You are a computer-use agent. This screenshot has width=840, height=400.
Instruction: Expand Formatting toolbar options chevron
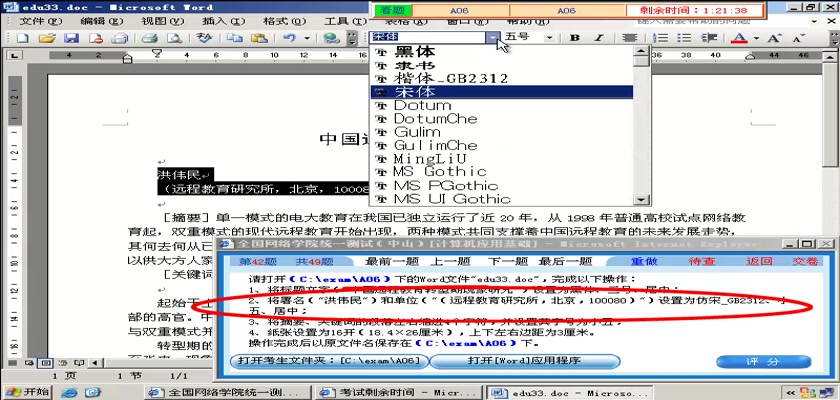834,37
